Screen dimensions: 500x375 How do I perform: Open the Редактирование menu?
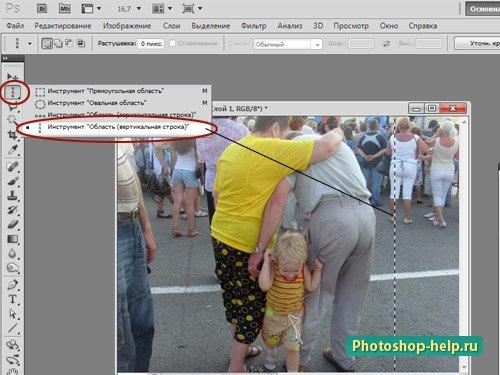(x=63, y=26)
